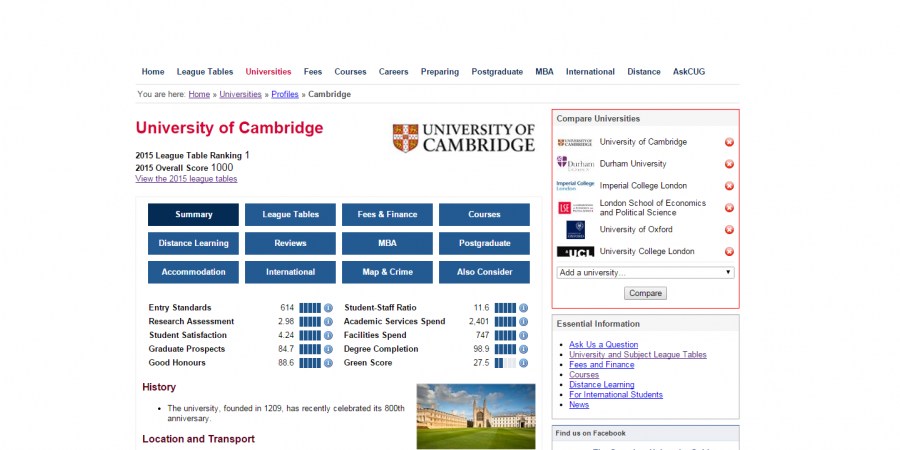Remove Imperial College London from comparison
The width and height of the screenshot is (900, 450).
point(729,186)
